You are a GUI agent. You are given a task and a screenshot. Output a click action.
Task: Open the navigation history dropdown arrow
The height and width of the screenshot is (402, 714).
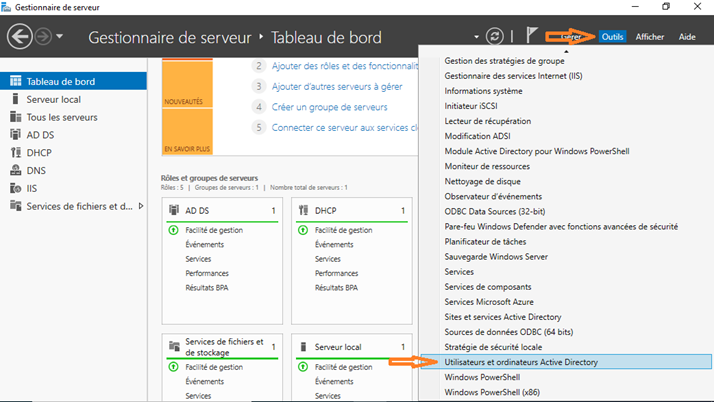tap(60, 36)
